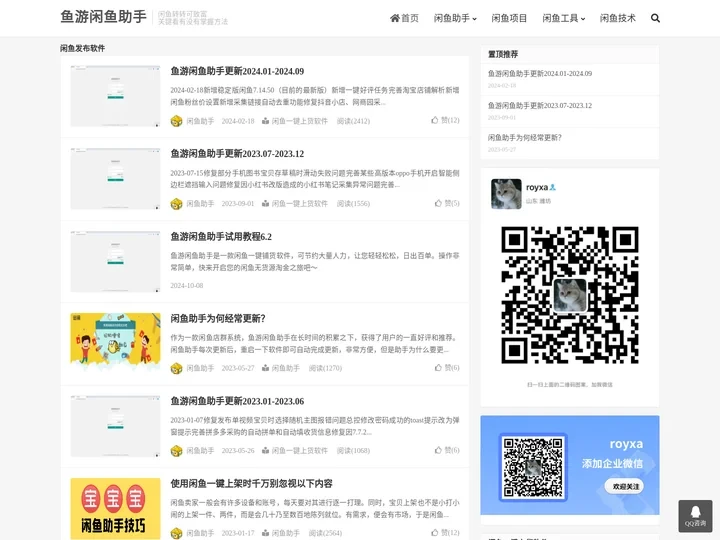This screenshot has height=540, width=720.
Task: Open article 使用闲鱼一键上架时千万别忽视以下内容
Action: (251, 484)
